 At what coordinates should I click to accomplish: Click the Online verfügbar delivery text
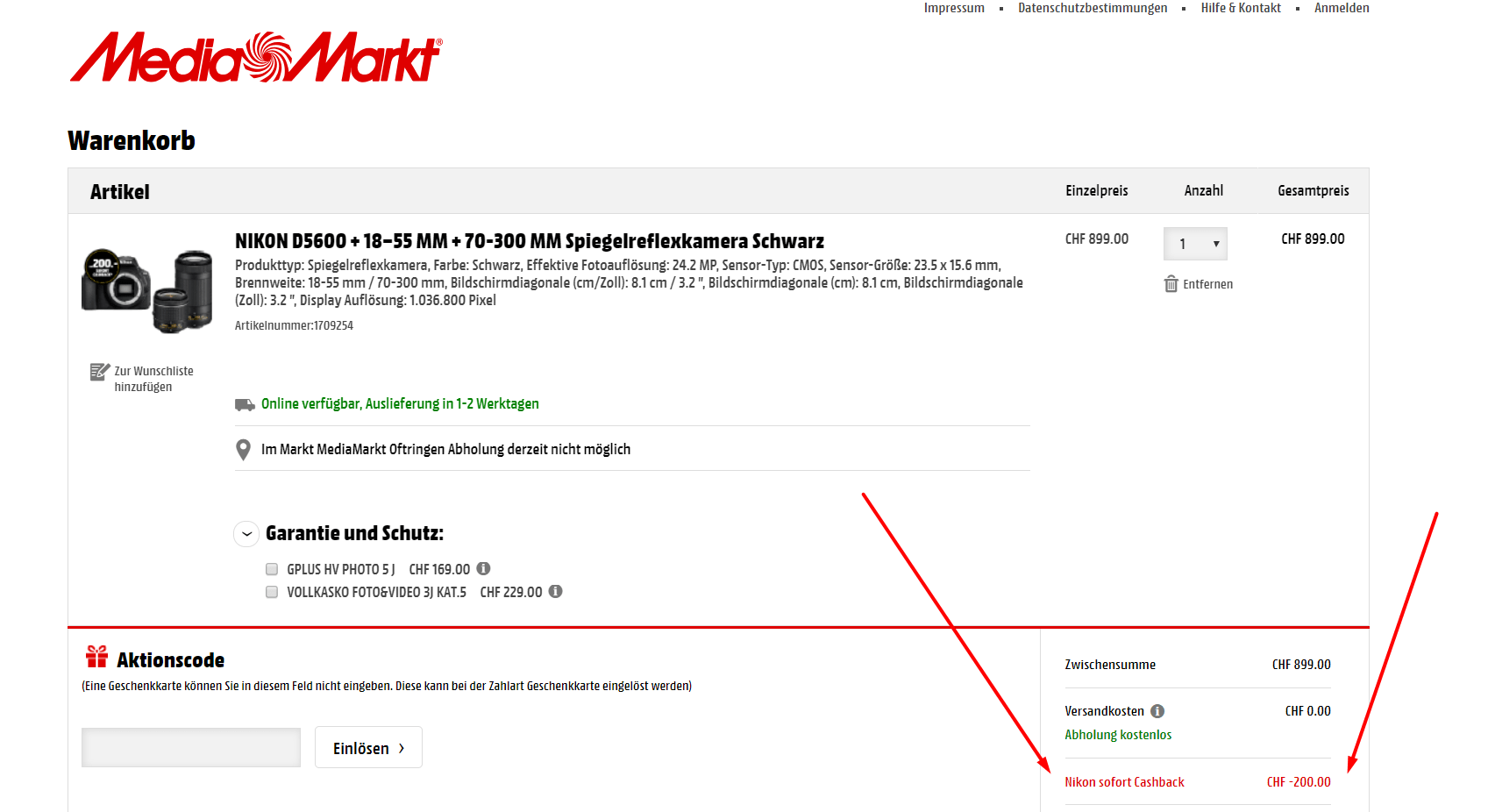click(x=400, y=404)
